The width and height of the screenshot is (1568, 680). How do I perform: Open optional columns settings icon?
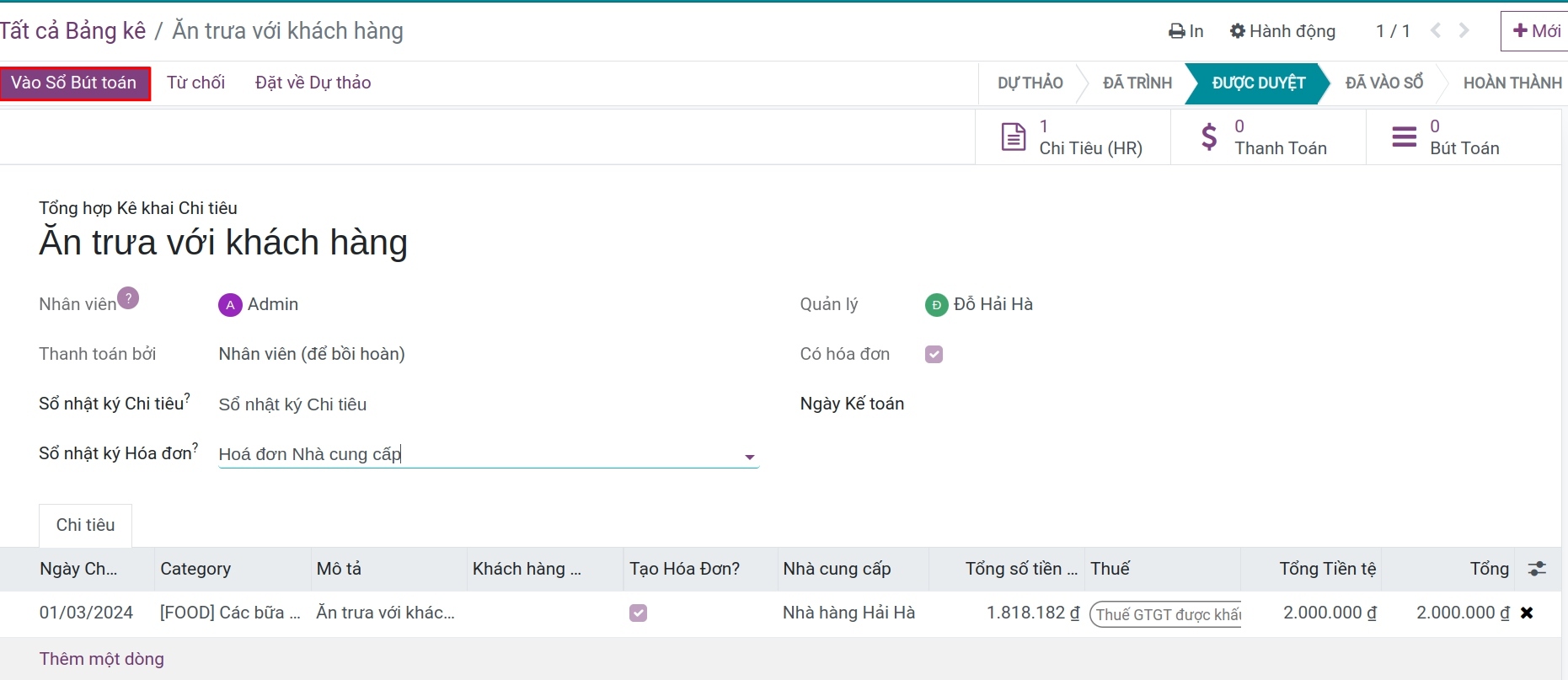click(1537, 569)
